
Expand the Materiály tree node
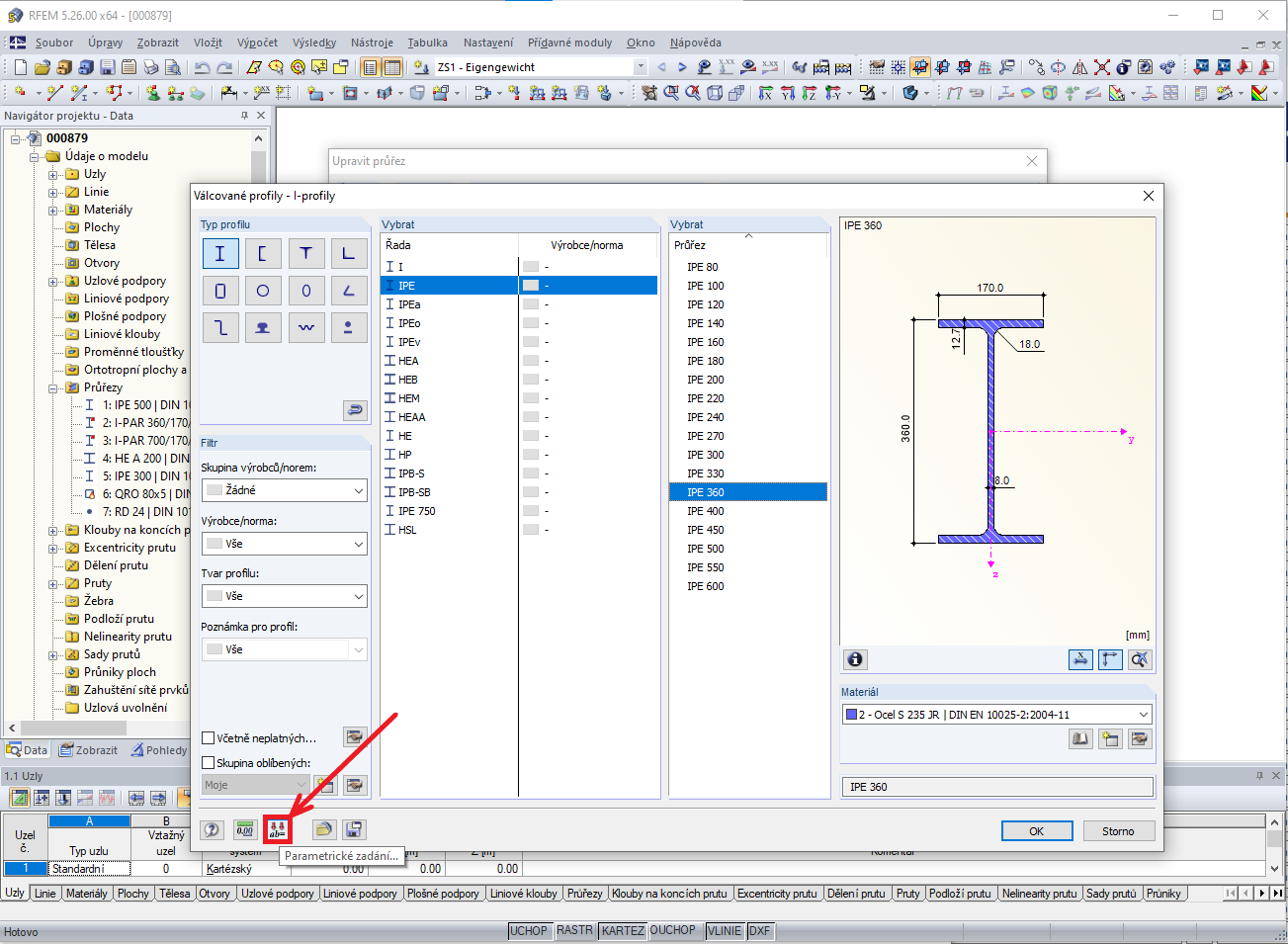(53, 211)
